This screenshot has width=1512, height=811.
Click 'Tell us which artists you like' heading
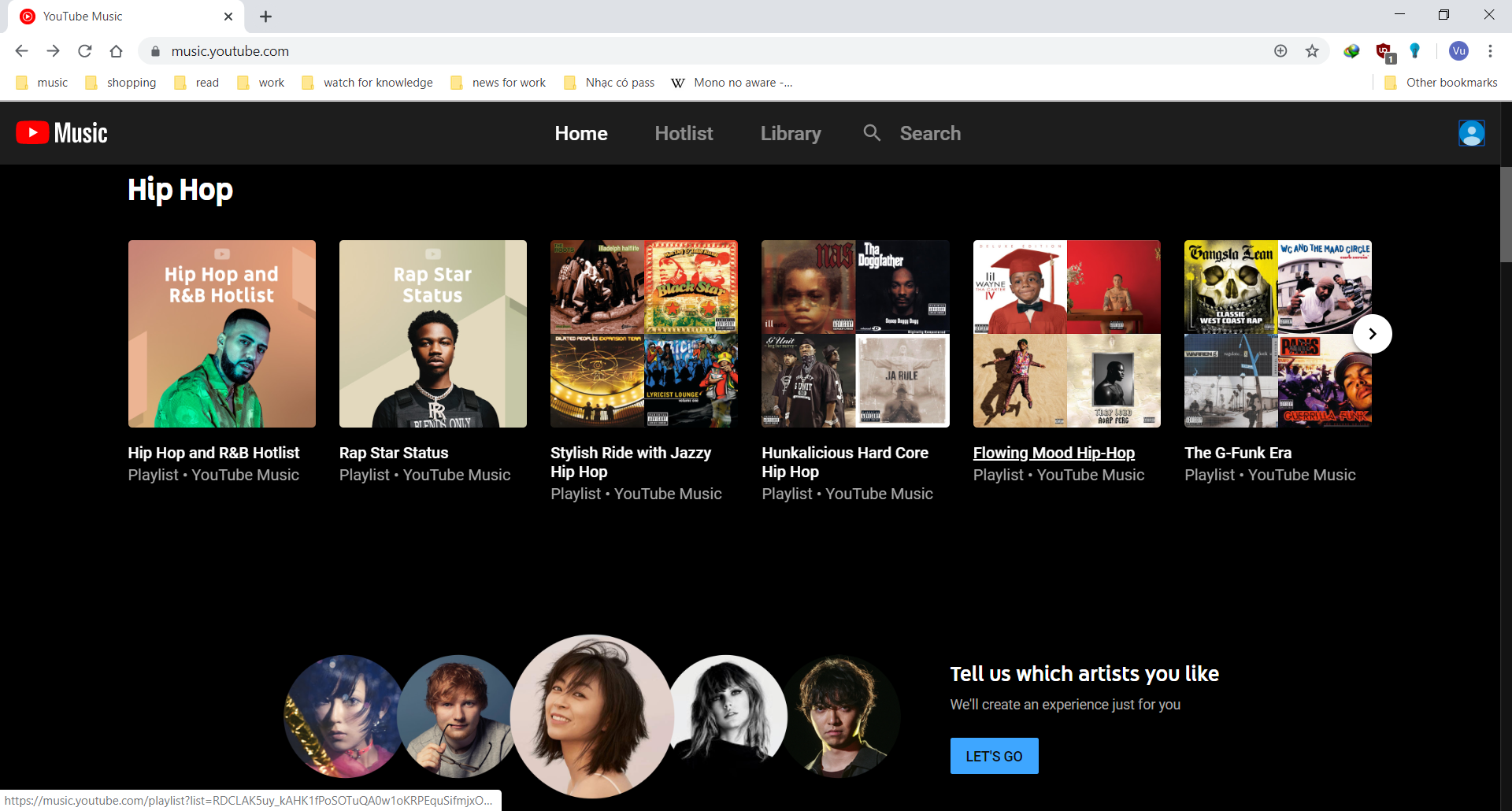1084,674
